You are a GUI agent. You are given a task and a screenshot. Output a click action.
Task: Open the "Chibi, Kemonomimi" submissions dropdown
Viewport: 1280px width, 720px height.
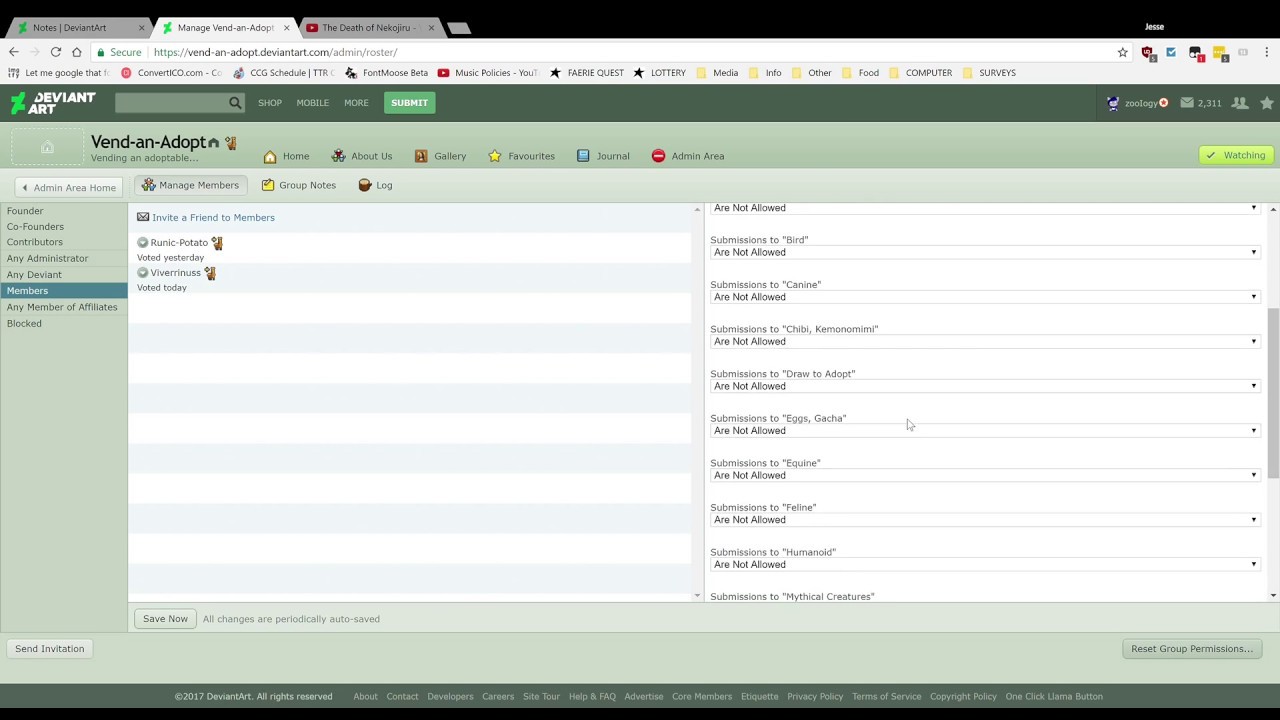[x=984, y=341]
